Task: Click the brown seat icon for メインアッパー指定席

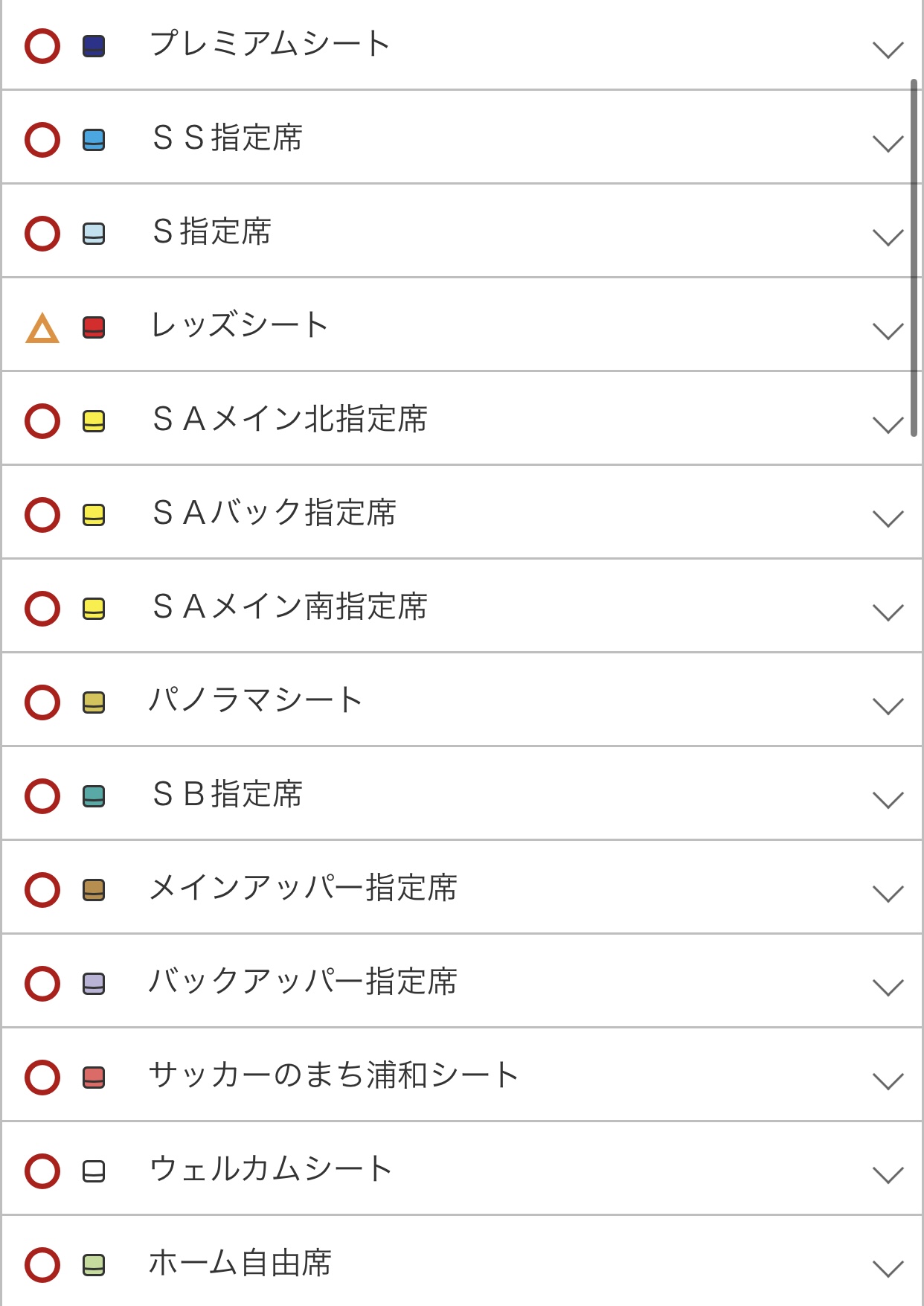Action: coord(94,890)
